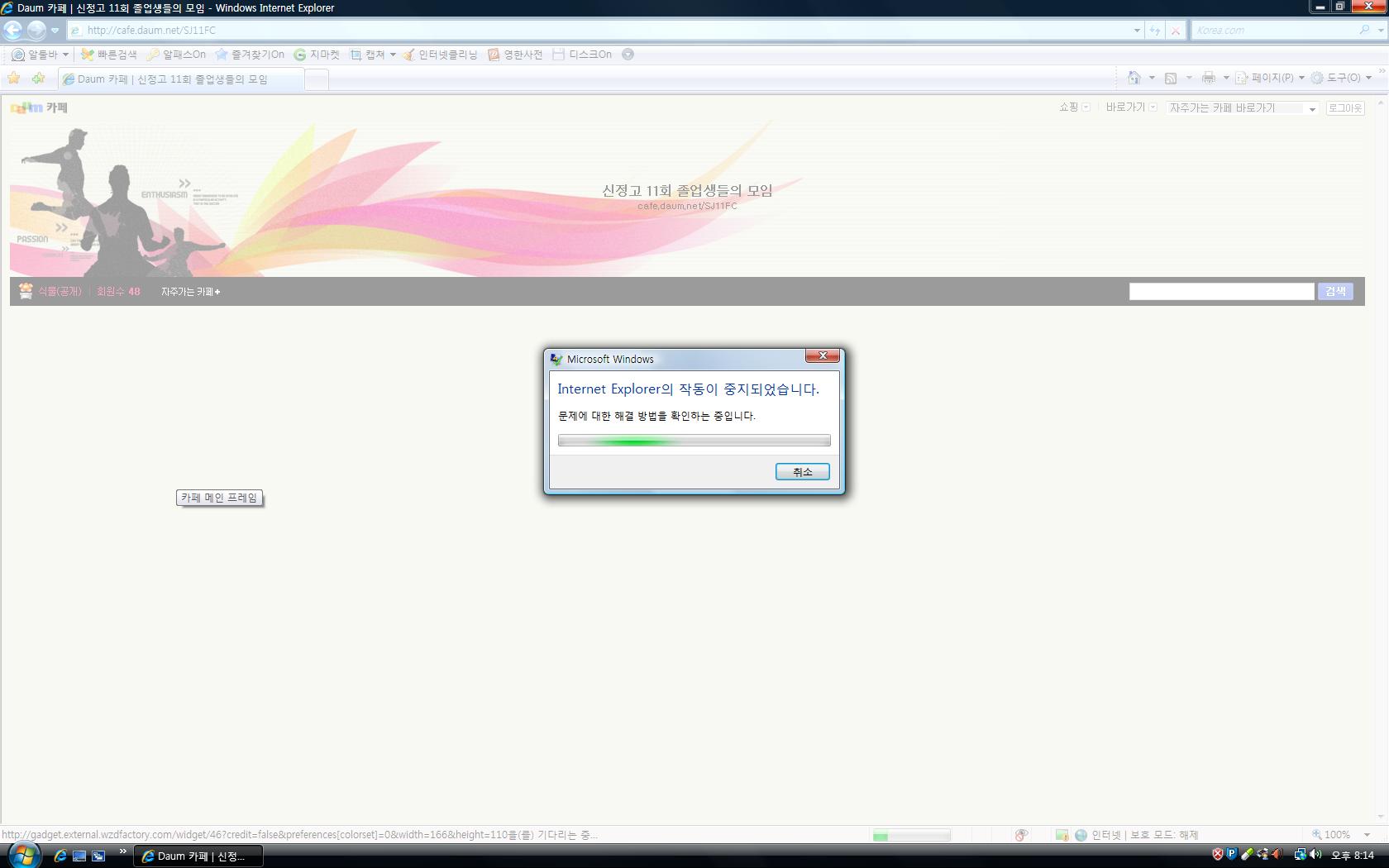This screenshot has height=868, width=1389.
Task: Click the Daum 카페 logo
Action: coord(39,107)
